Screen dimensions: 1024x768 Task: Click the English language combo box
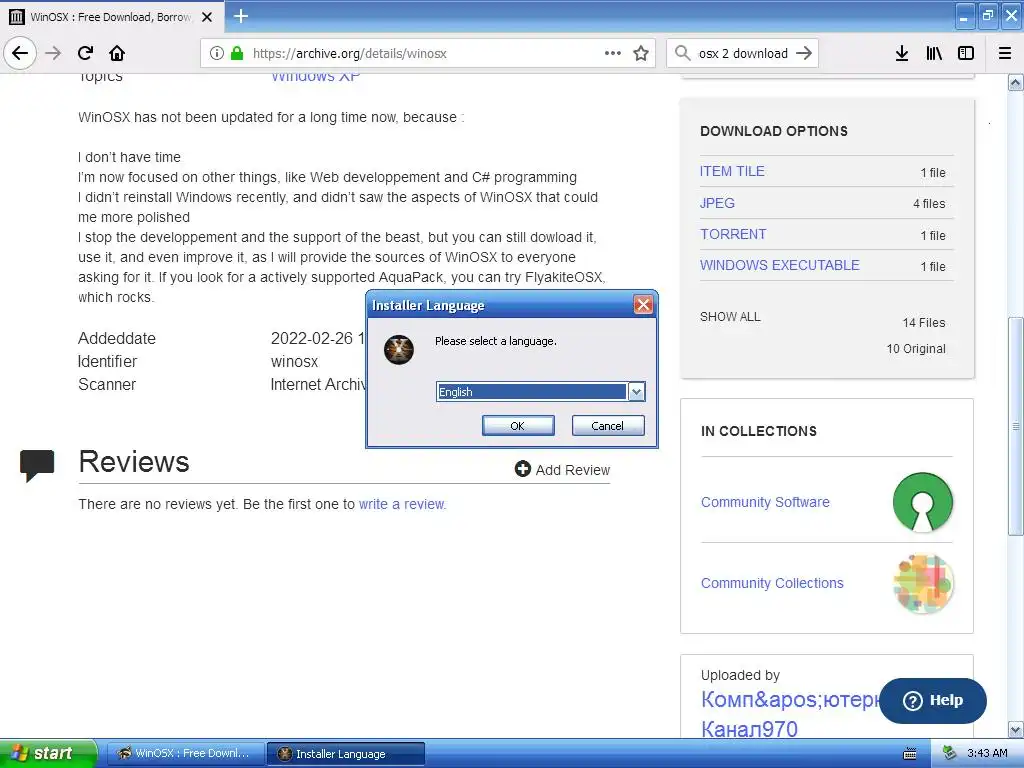click(540, 391)
